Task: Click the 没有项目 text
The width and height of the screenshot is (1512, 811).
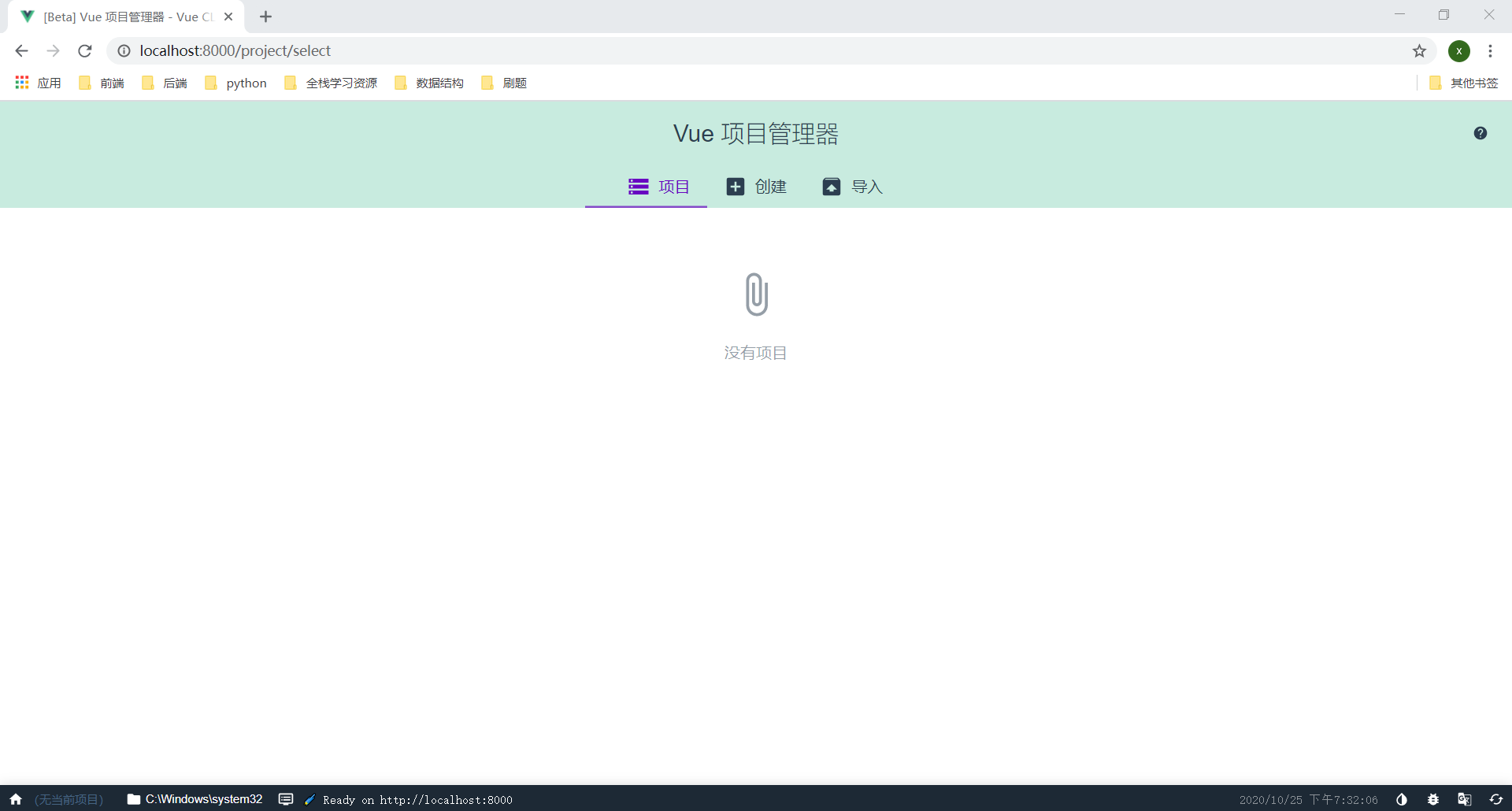Action: 756,353
